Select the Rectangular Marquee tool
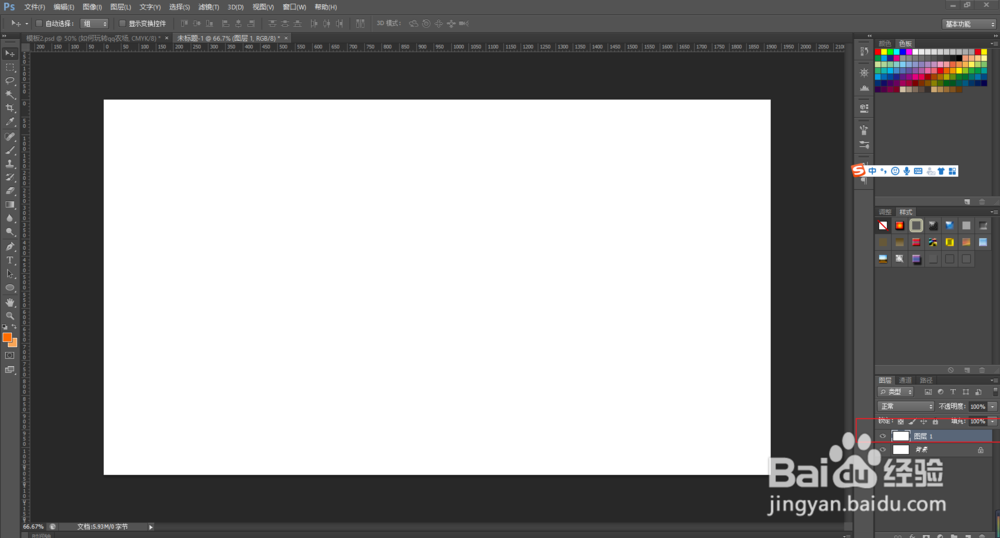Image resolution: width=1000 pixels, height=538 pixels. click(x=10, y=68)
